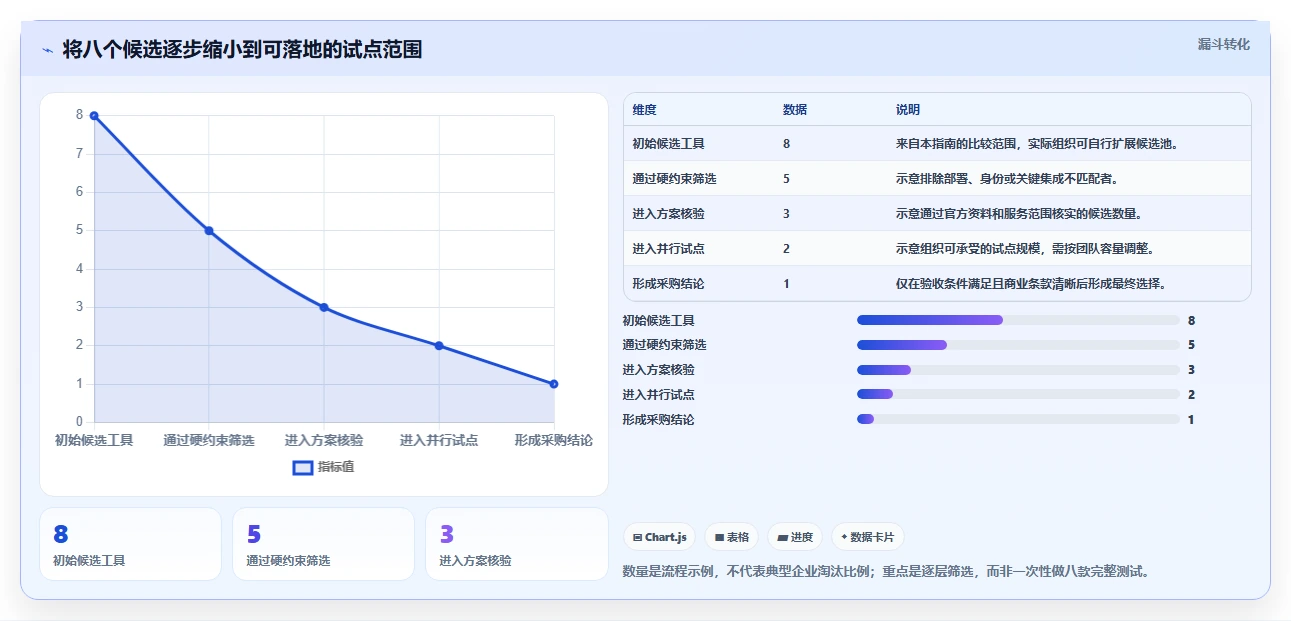This screenshot has height=621, width=1291.
Task: Click the 初始候选工具 x-axis label on chart
Action: tap(94, 440)
